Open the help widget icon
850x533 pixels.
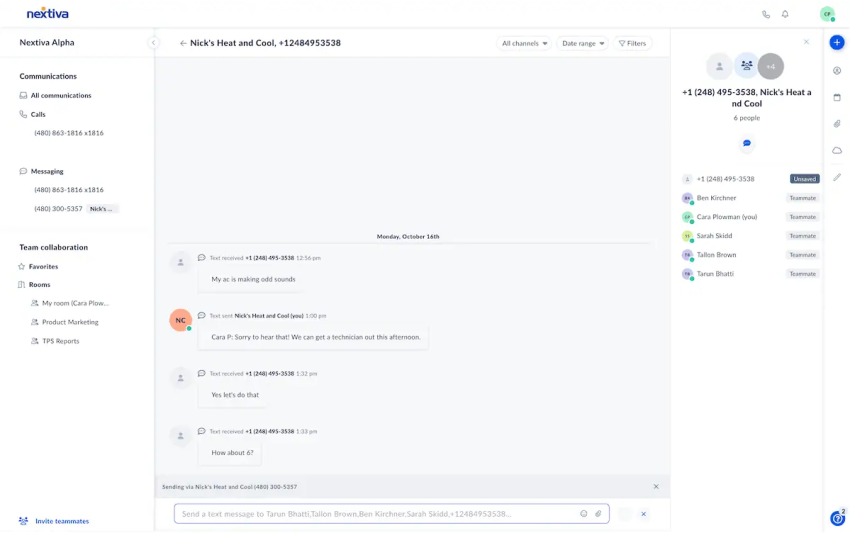[838, 519]
